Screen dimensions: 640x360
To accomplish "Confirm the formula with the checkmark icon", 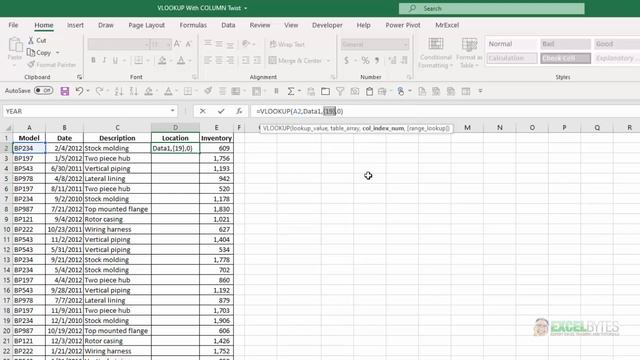I will (x=221, y=111).
